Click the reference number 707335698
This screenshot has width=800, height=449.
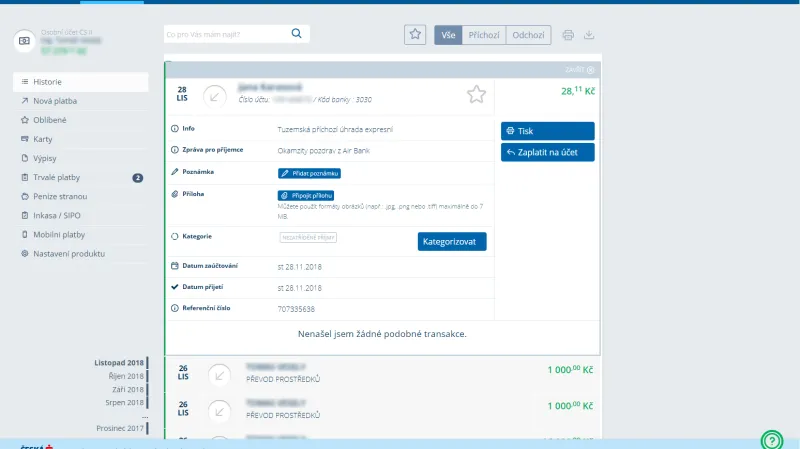click(296, 309)
